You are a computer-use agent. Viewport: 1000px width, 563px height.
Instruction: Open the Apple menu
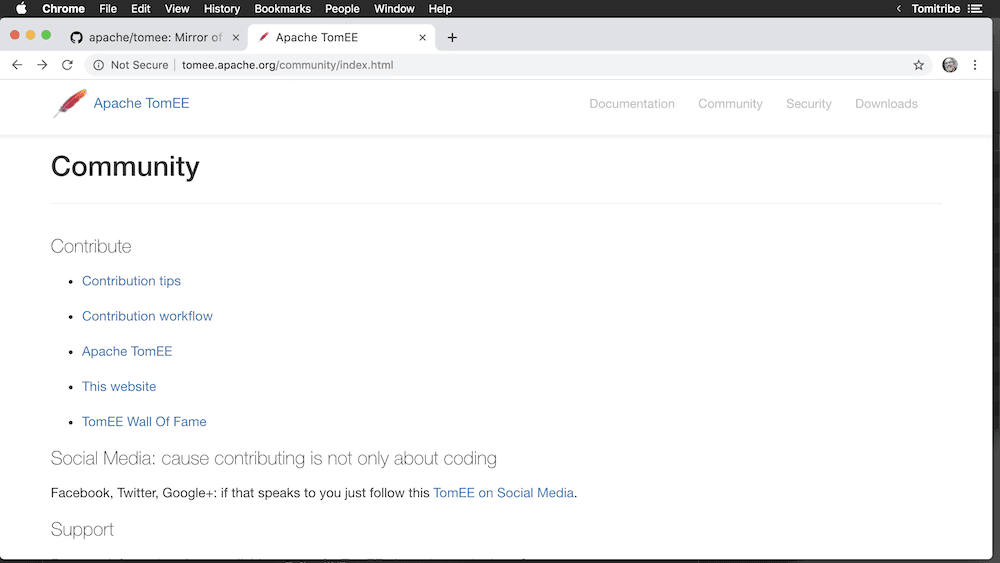pos(21,8)
